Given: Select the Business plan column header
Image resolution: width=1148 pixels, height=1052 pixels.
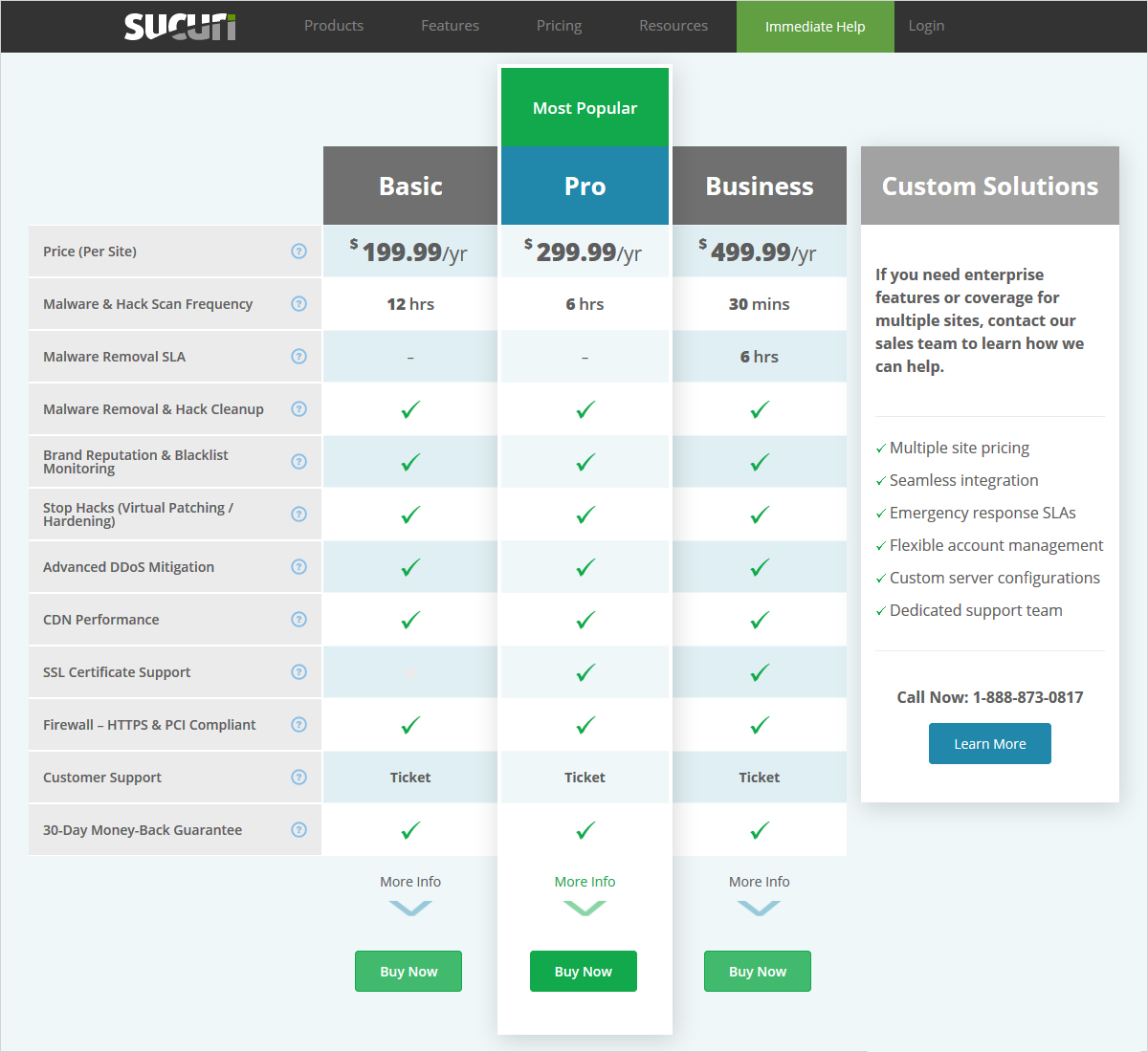Looking at the screenshot, I should (x=759, y=186).
